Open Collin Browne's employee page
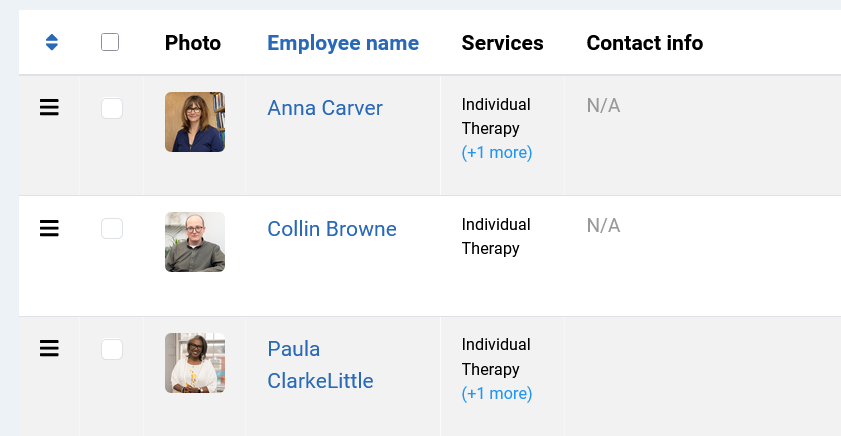841x436 pixels. tap(332, 229)
